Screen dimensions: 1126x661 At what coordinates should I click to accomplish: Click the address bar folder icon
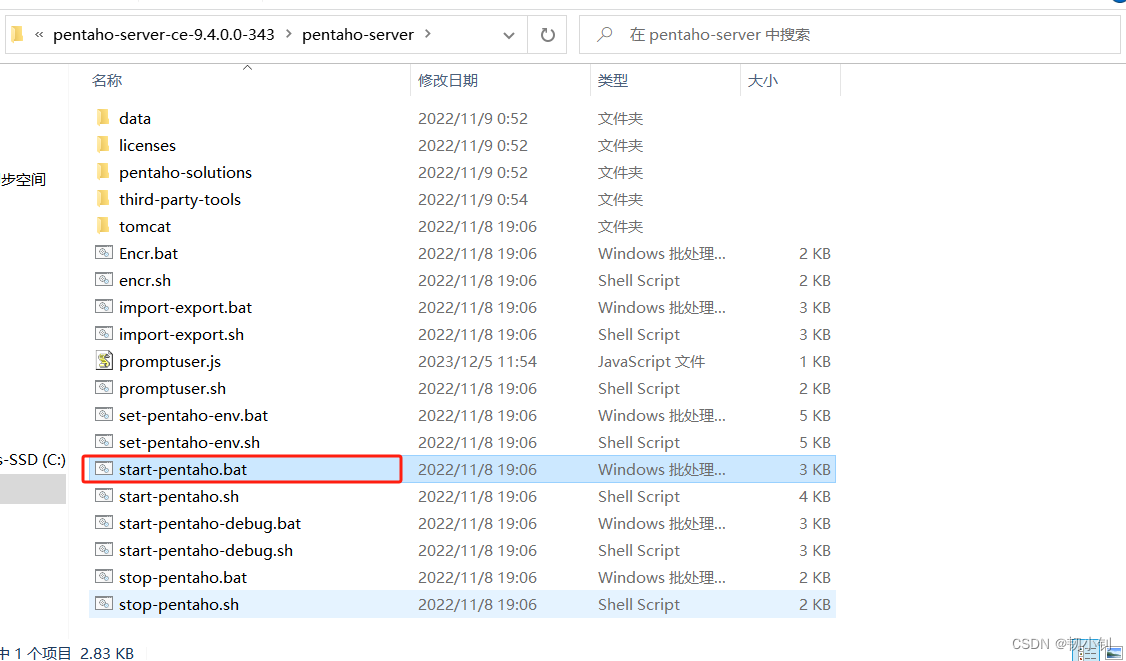coord(17,34)
